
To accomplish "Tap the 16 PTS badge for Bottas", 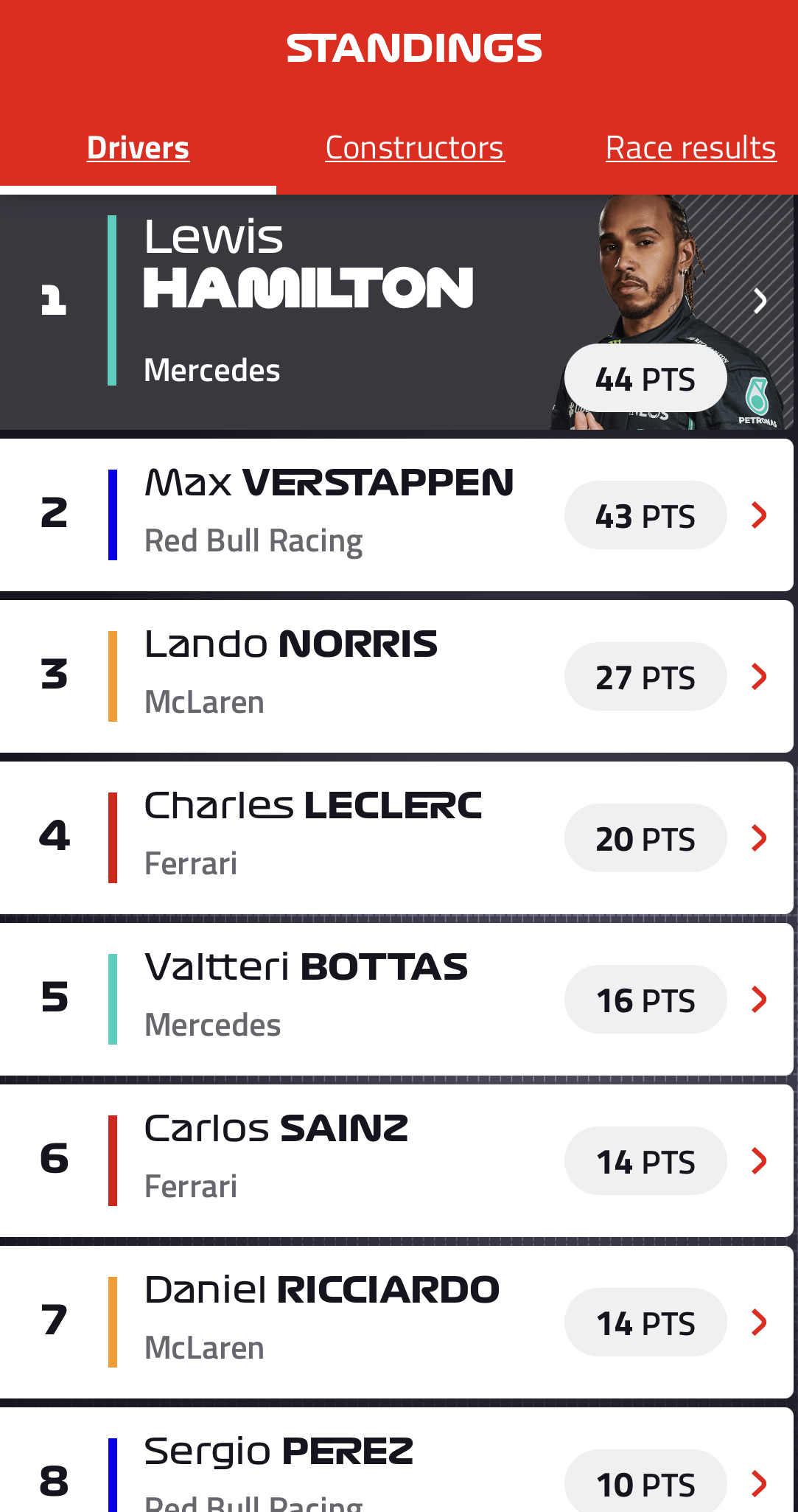I will point(645,1000).
